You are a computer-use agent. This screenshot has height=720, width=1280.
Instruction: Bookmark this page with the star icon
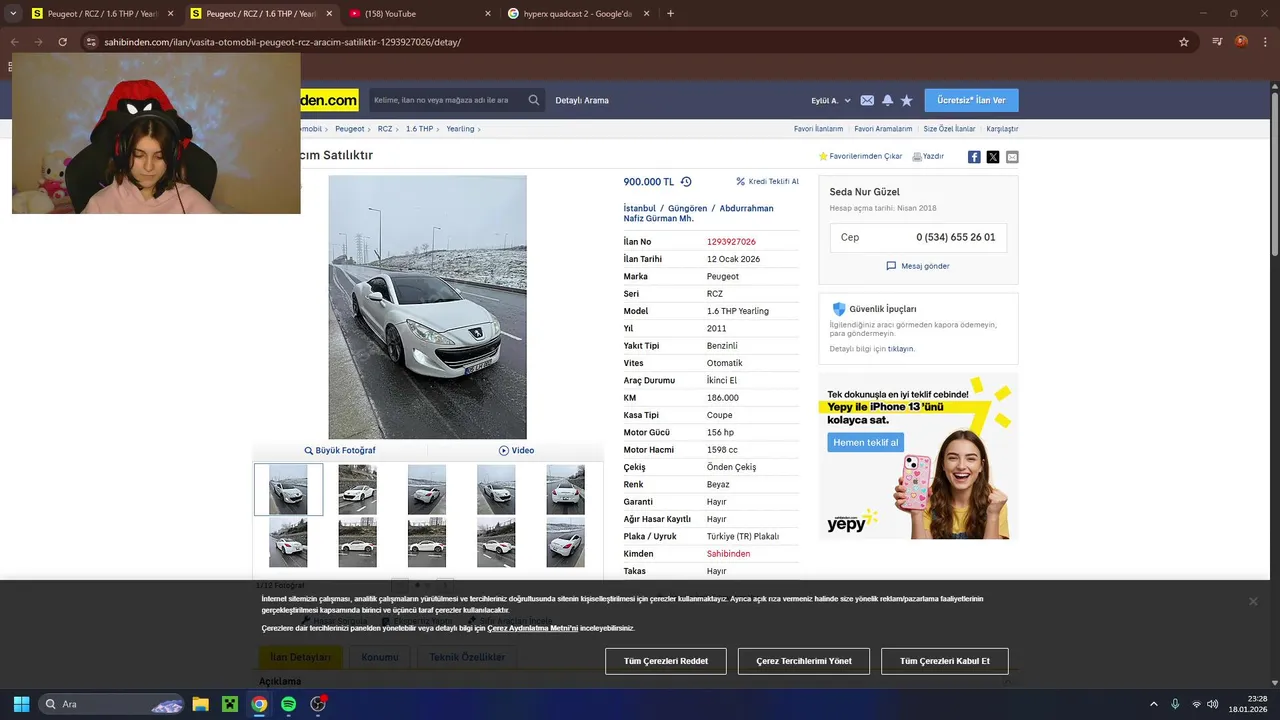click(x=1184, y=42)
